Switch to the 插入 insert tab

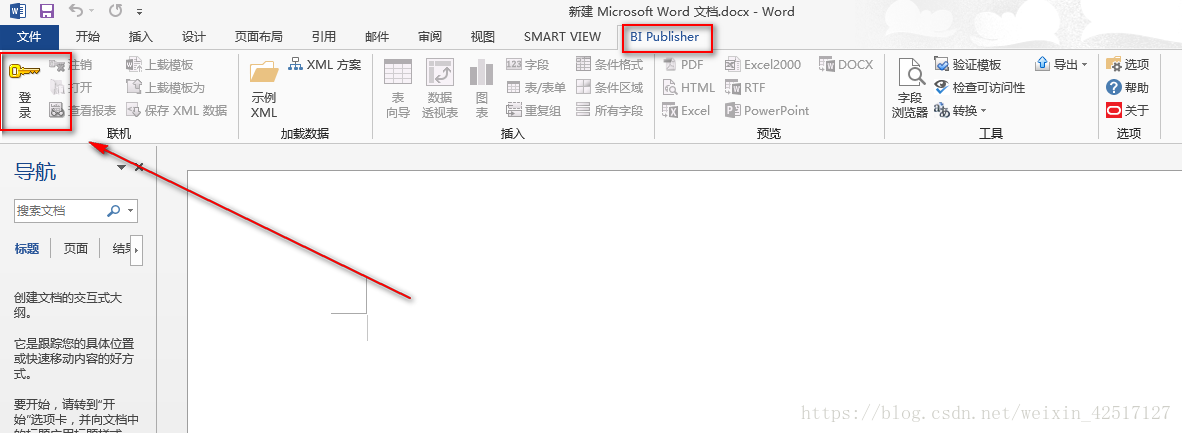[141, 36]
